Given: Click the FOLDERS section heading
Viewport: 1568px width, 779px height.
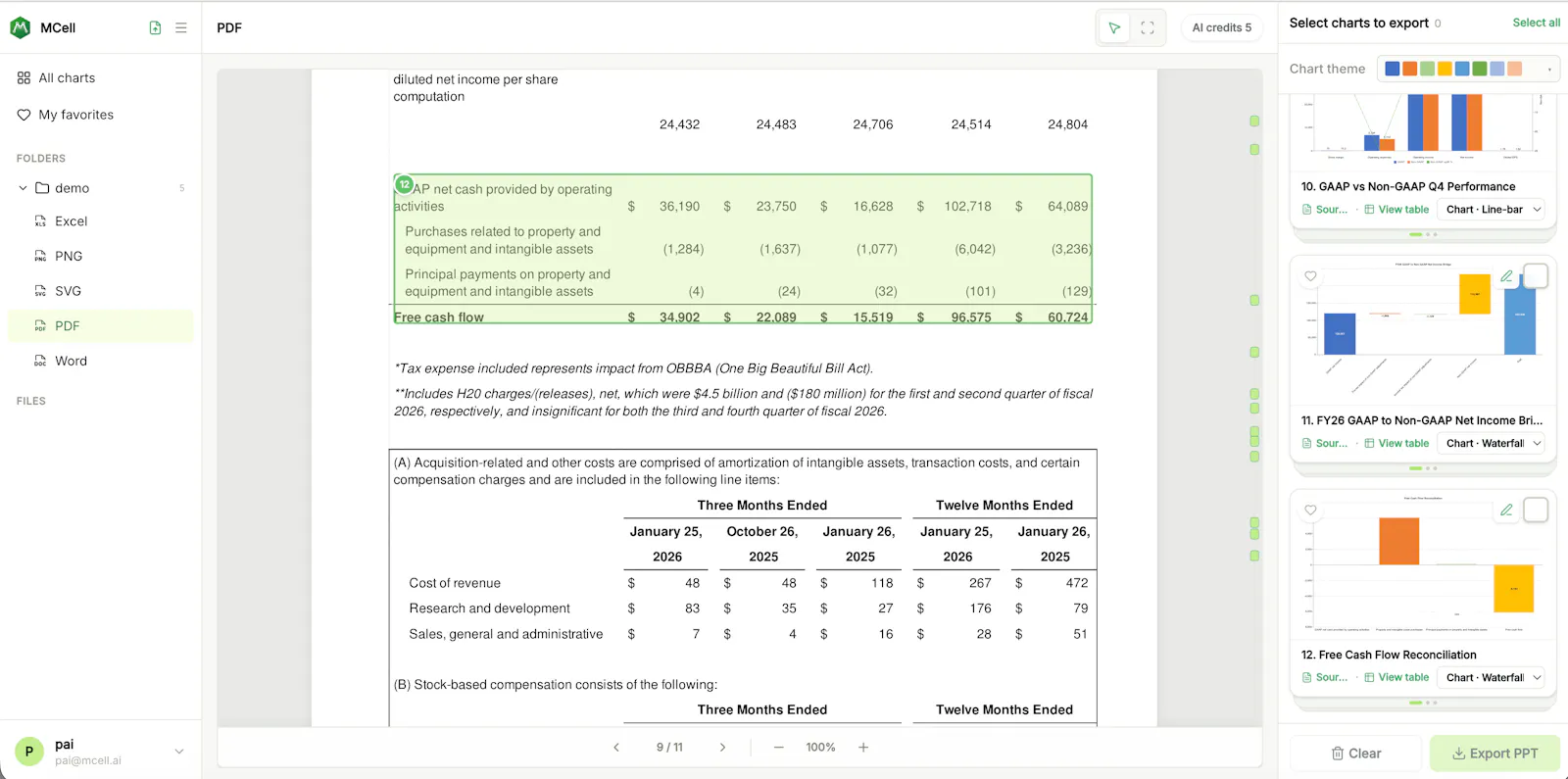Looking at the screenshot, I should tap(41, 158).
